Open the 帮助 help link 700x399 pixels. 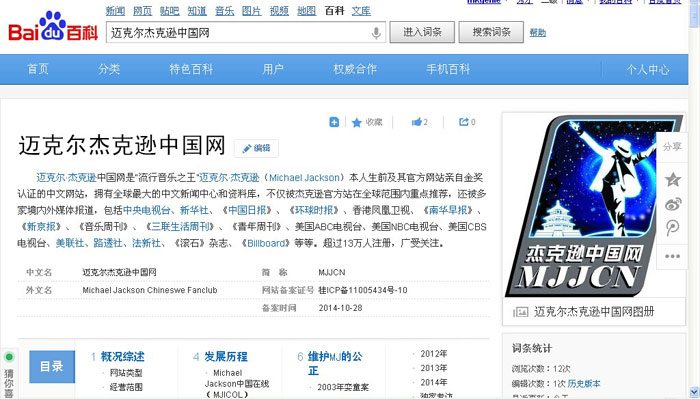pos(538,33)
